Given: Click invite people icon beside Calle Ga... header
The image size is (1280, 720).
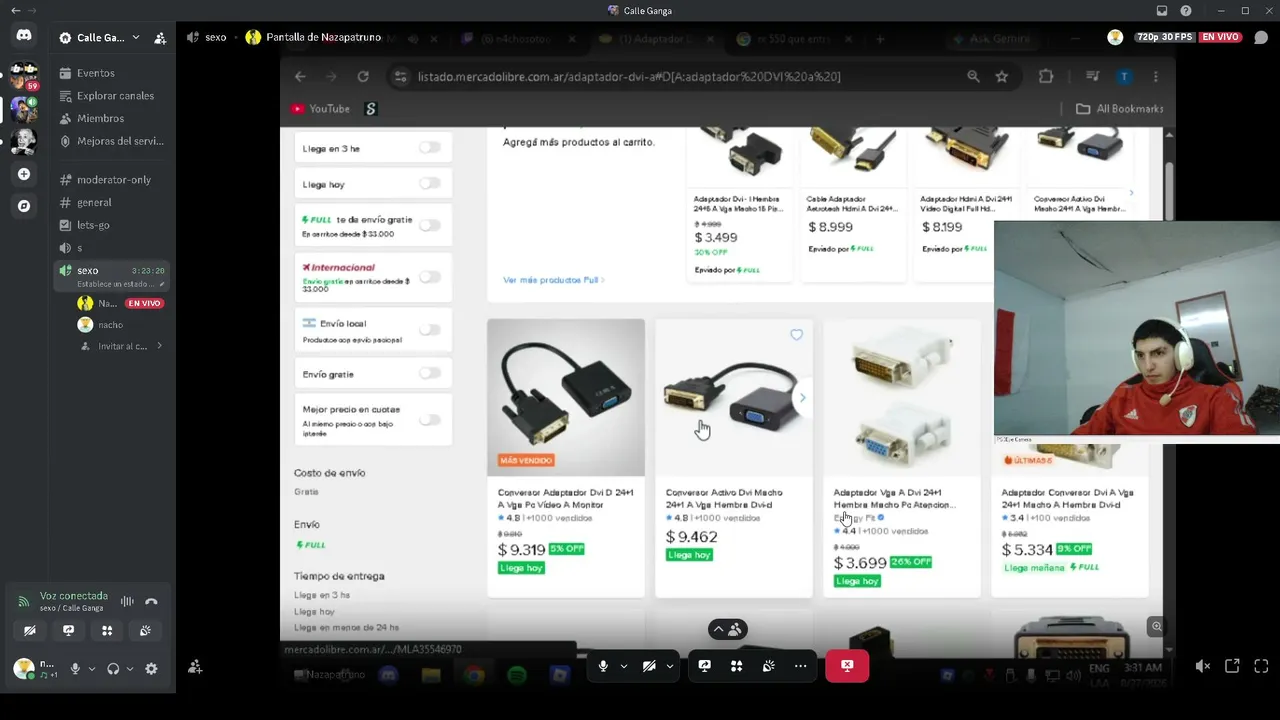Looking at the screenshot, I should [x=160, y=38].
